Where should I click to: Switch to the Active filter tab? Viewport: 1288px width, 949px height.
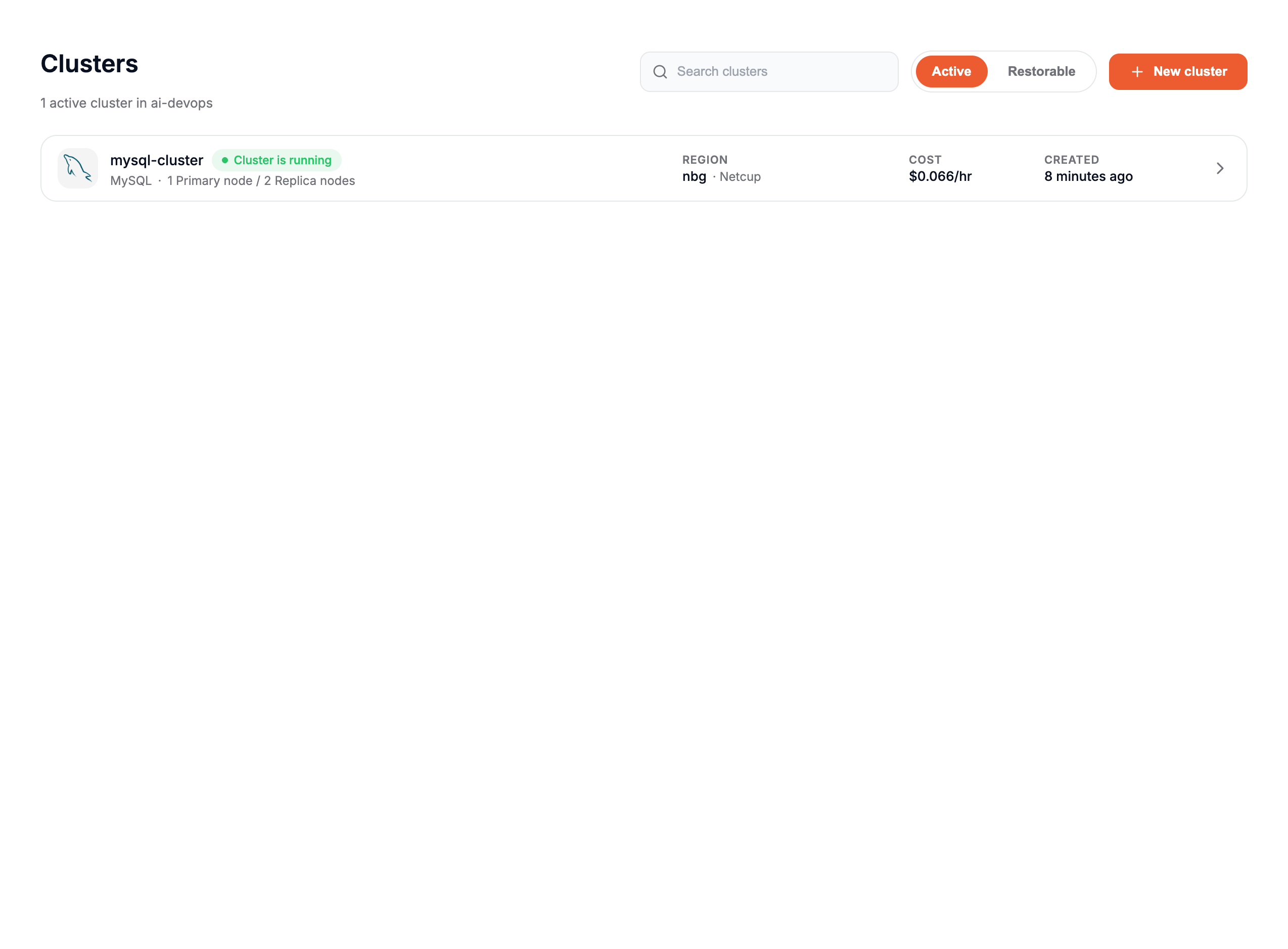click(x=951, y=71)
